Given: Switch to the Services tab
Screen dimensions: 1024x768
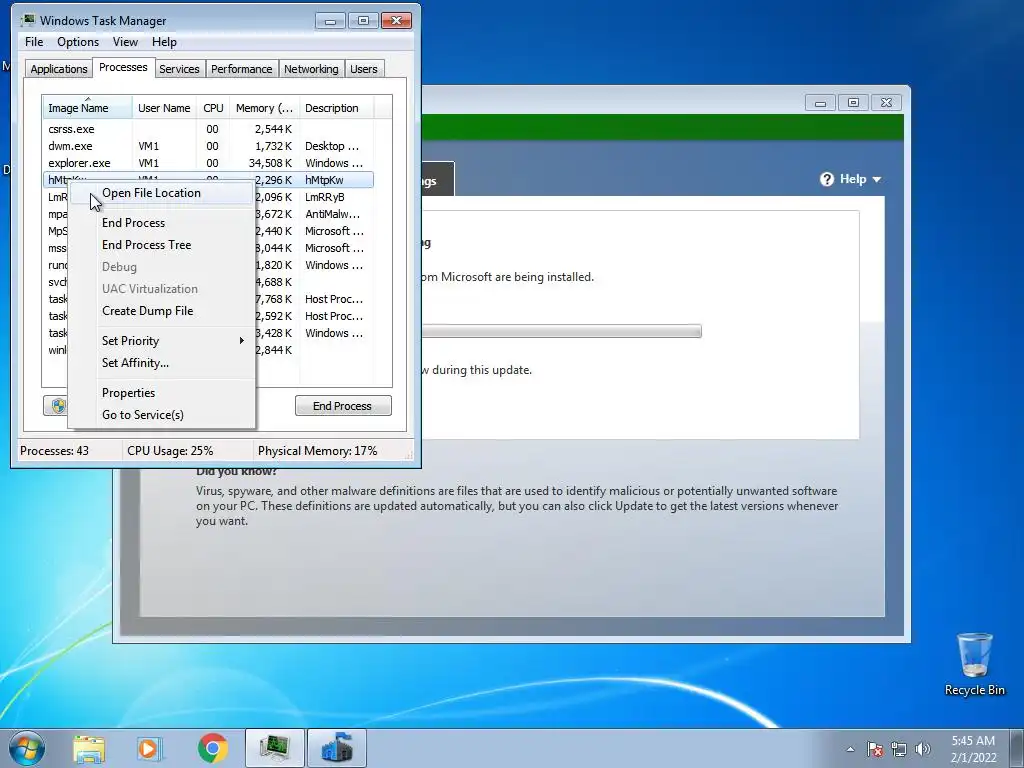Looking at the screenshot, I should click(x=179, y=69).
